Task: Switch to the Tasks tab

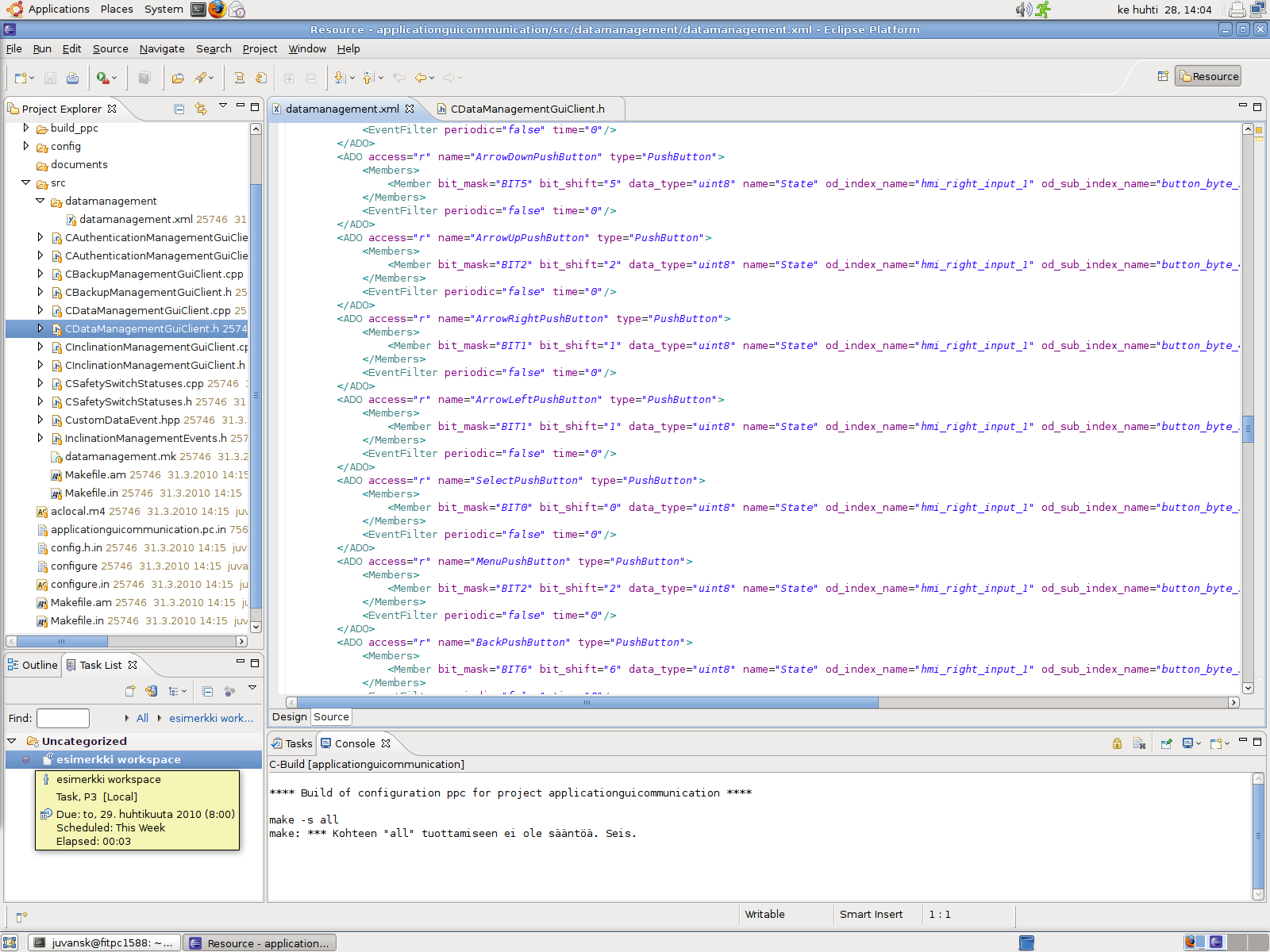Action: (x=292, y=743)
